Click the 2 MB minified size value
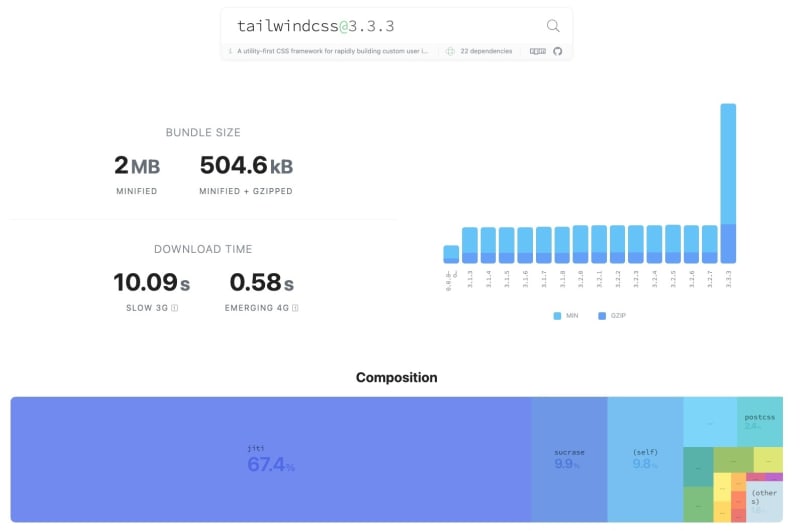 tap(137, 165)
